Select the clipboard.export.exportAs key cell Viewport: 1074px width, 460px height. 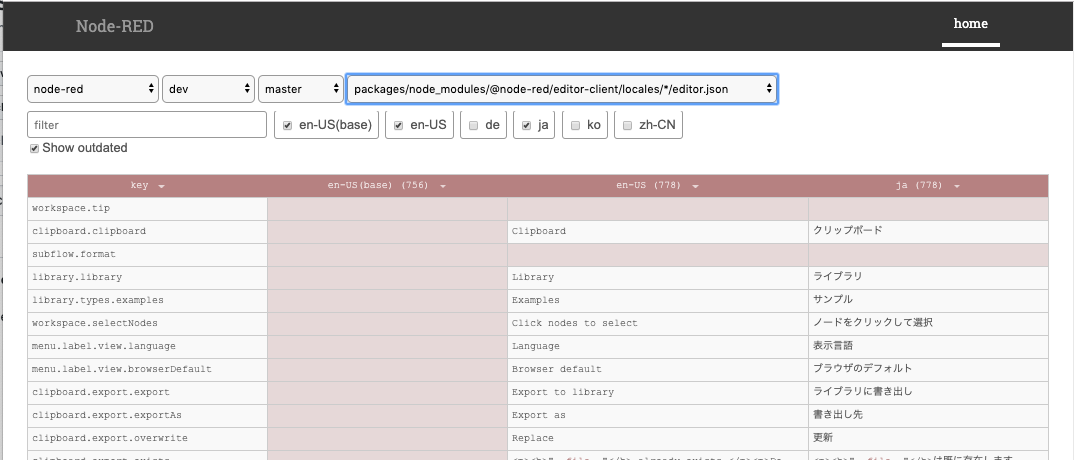point(147,416)
